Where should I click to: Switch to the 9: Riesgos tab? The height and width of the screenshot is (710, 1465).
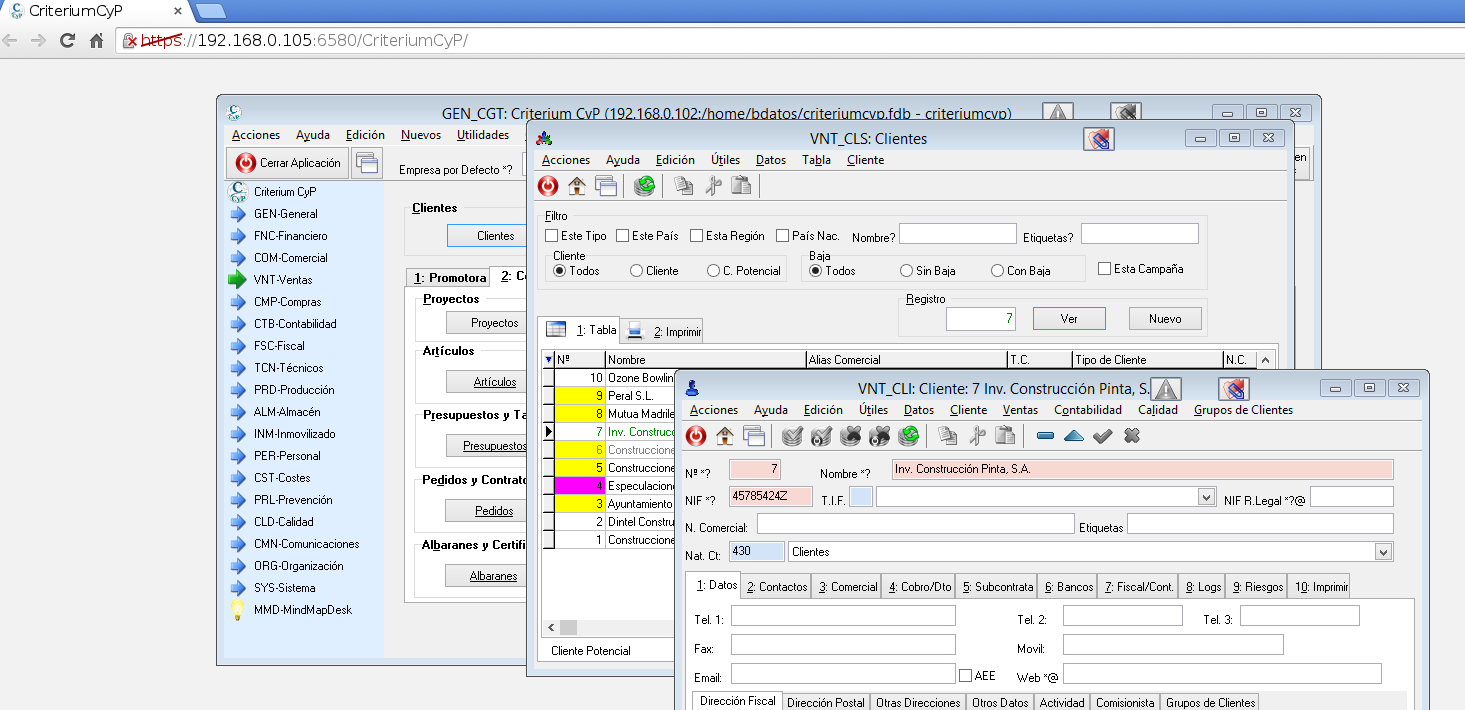[x=1257, y=587]
